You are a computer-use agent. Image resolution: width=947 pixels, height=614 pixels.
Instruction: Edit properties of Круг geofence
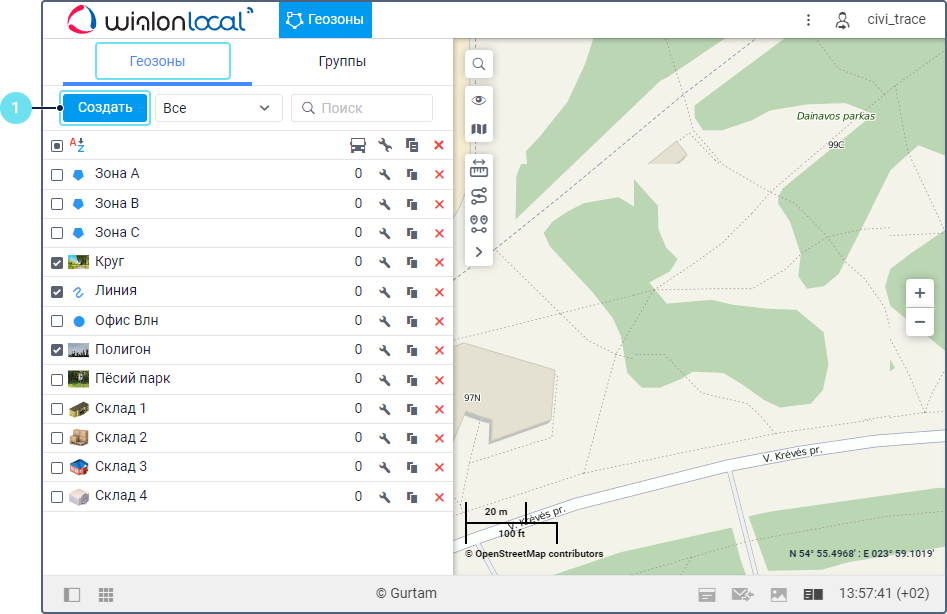click(x=385, y=262)
